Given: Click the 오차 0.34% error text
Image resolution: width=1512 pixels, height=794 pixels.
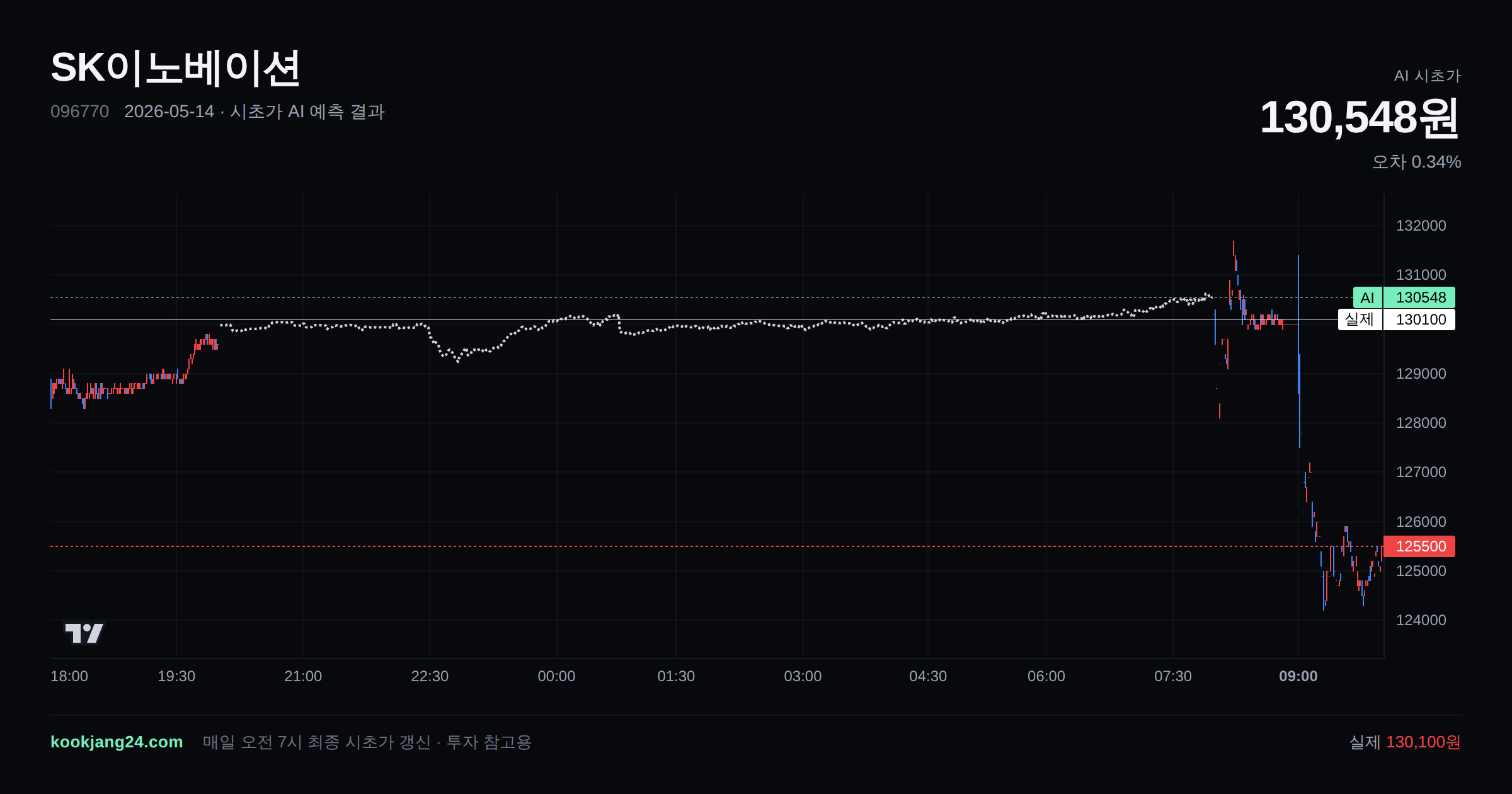Looking at the screenshot, I should (1416, 162).
